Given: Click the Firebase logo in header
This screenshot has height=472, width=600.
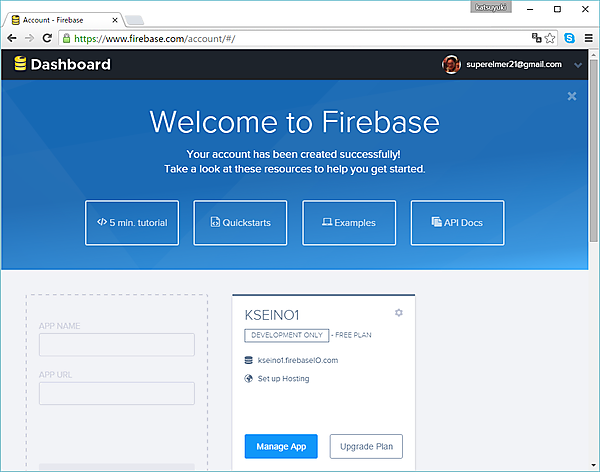Looking at the screenshot, I should tap(20, 64).
